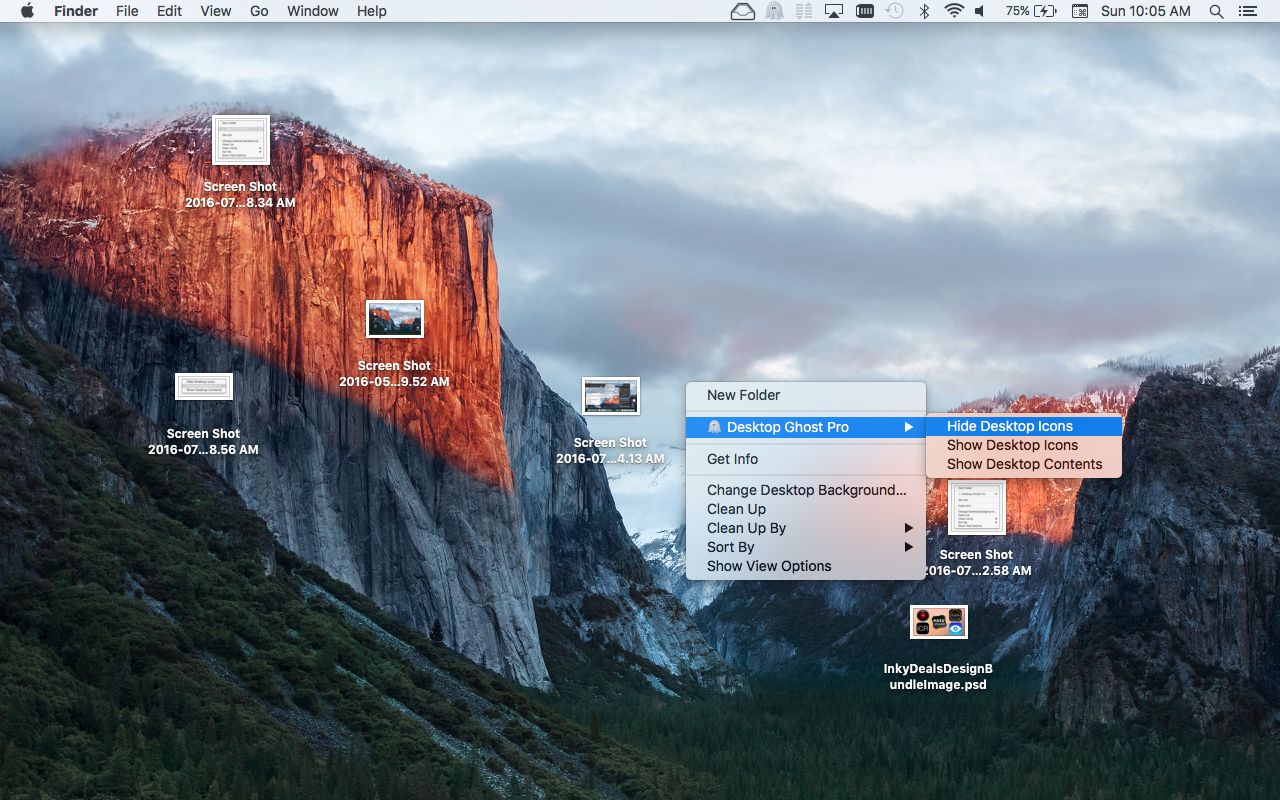
Task: Choose New Folder from context menu
Action: (x=805, y=395)
